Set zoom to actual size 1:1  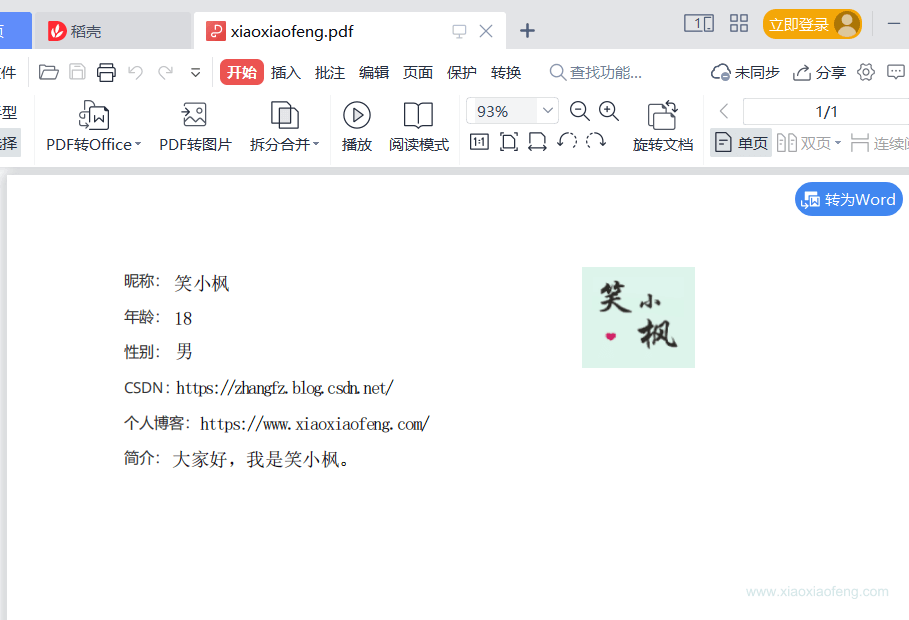click(479, 142)
